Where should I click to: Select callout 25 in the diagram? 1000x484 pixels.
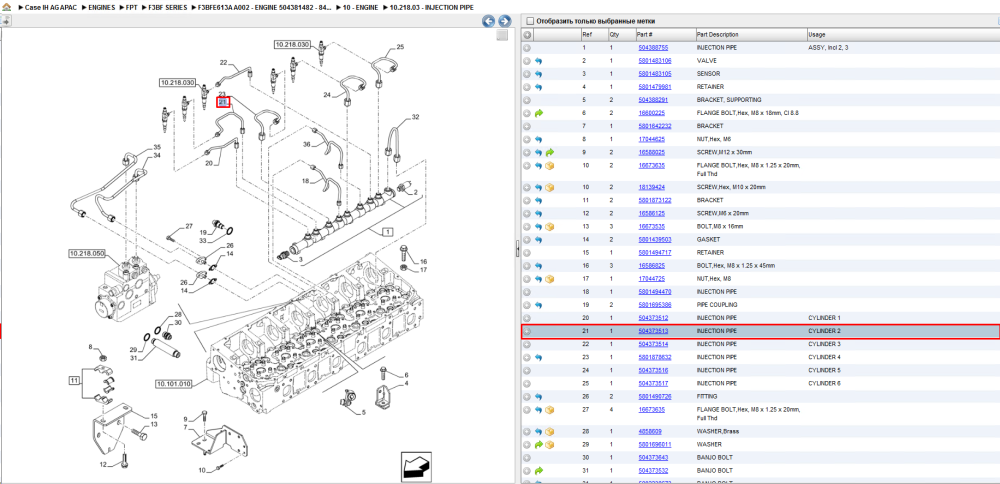click(x=400, y=47)
